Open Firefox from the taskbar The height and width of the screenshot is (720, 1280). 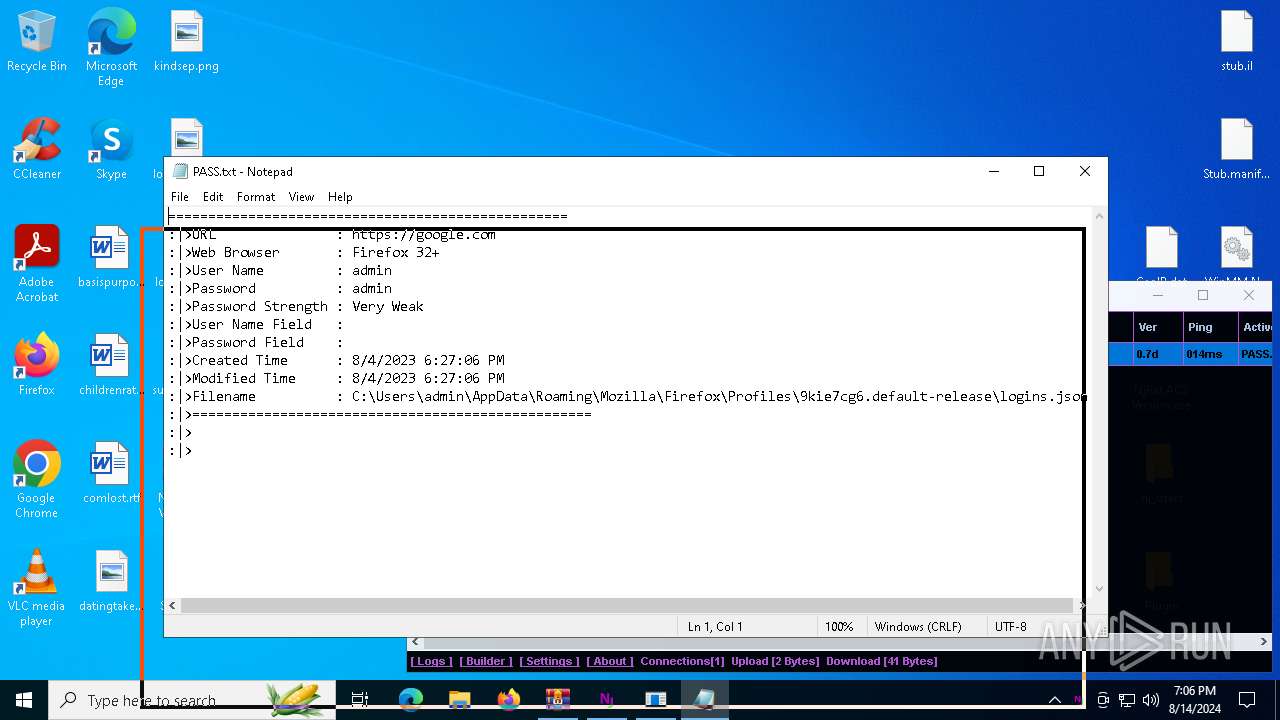click(508, 700)
